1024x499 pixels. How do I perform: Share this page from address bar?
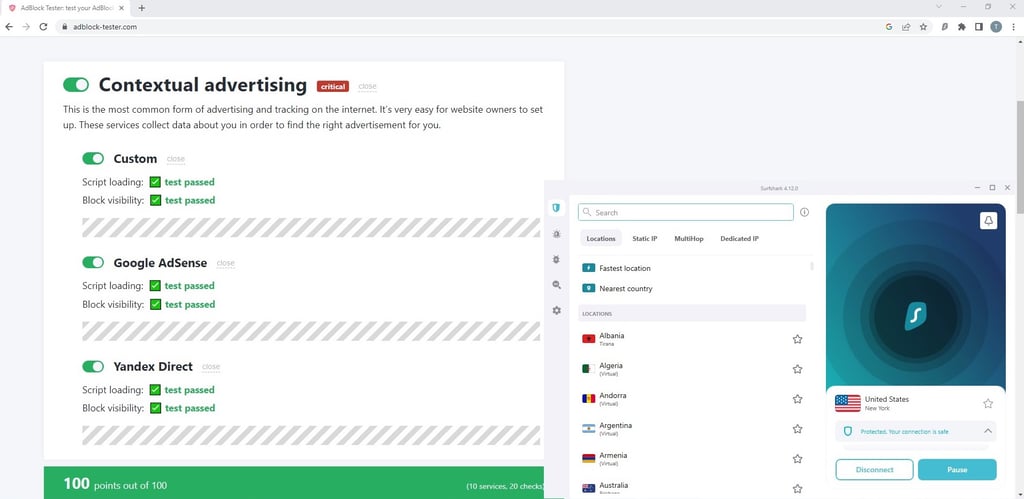click(906, 27)
